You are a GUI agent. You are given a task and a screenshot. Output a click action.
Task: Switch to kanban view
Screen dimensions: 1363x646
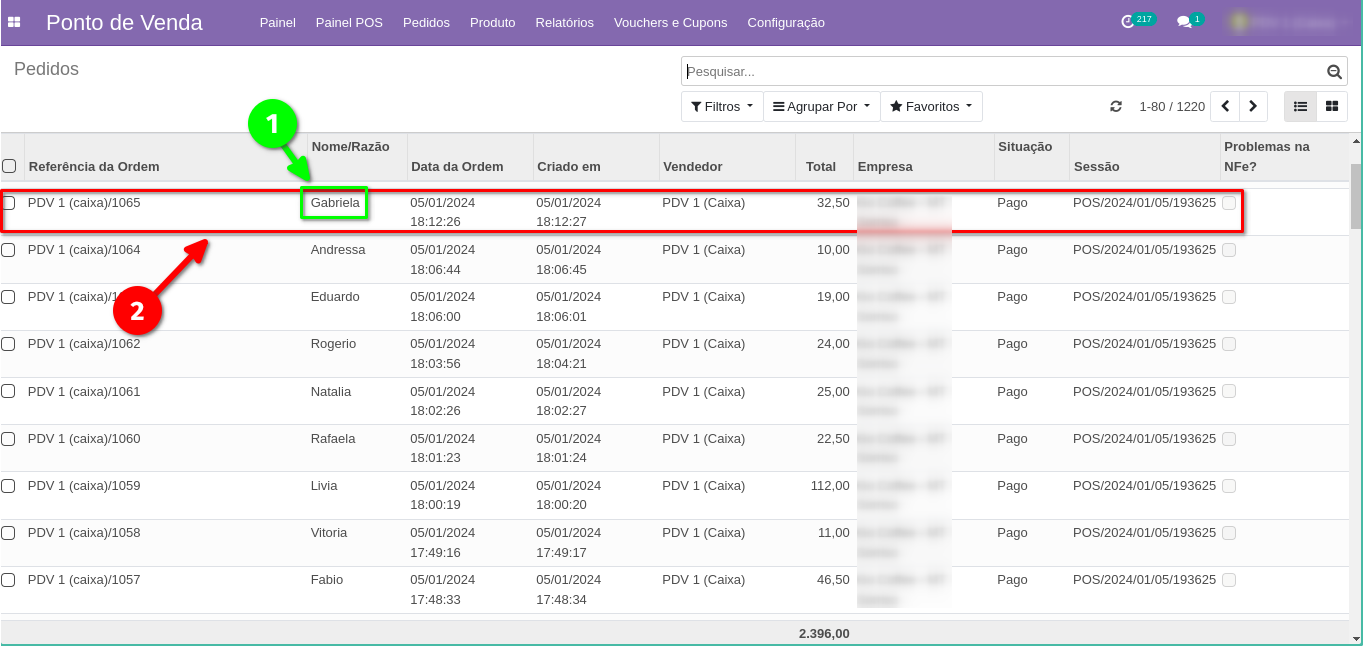click(x=1332, y=107)
